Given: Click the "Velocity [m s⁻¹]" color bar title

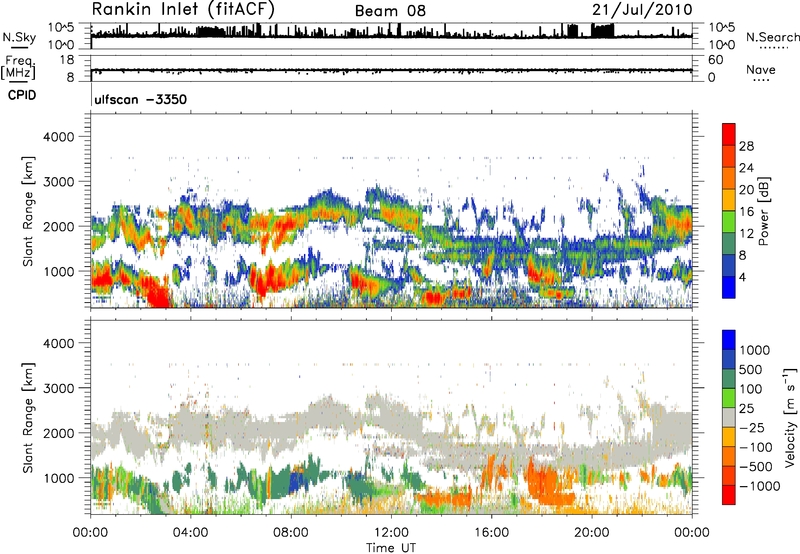Looking at the screenshot, I should pos(790,417).
